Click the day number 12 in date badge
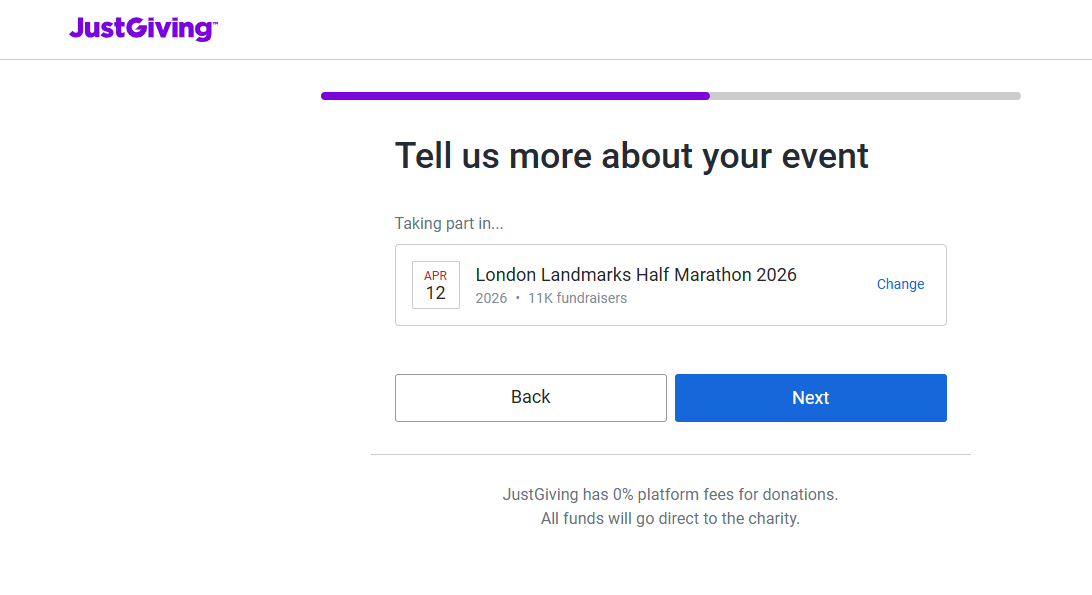 436,293
